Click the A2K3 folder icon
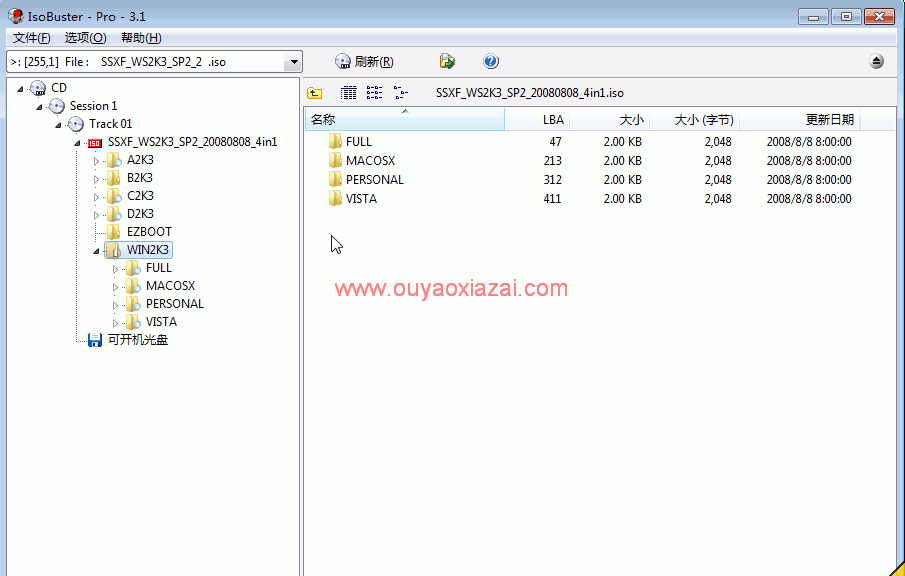 click(x=114, y=160)
